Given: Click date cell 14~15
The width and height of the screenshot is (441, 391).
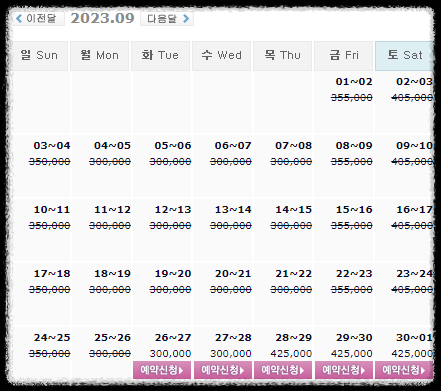Looking at the screenshot, I should pos(283,229).
